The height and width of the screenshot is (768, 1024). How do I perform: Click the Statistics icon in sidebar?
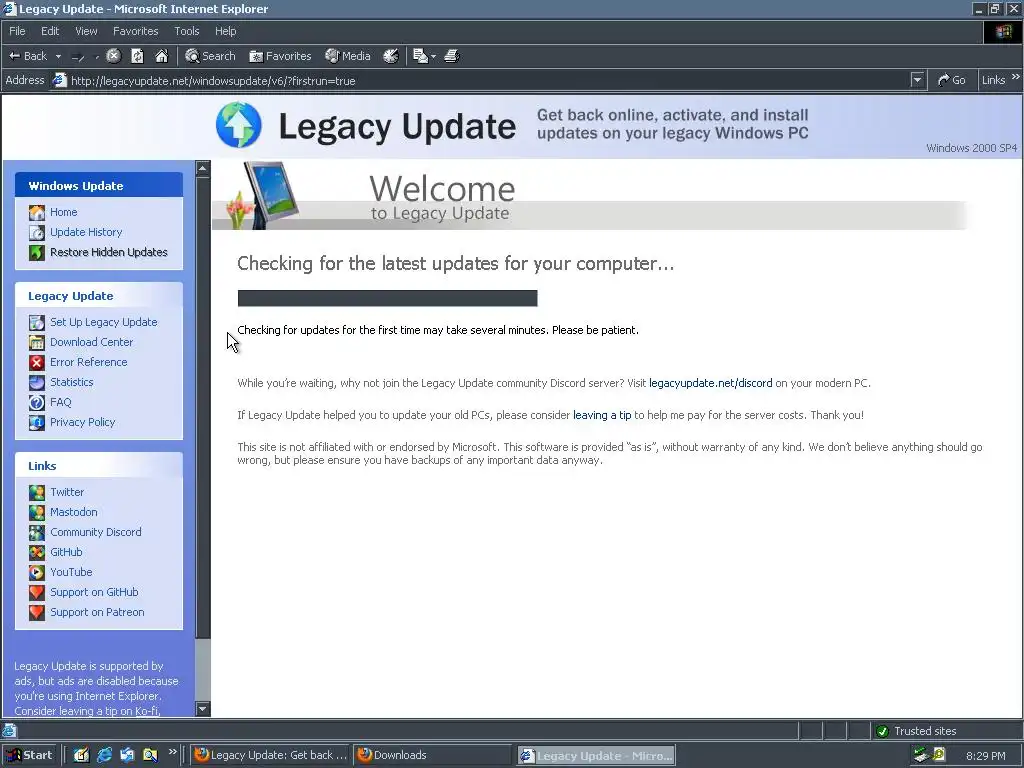(37, 383)
